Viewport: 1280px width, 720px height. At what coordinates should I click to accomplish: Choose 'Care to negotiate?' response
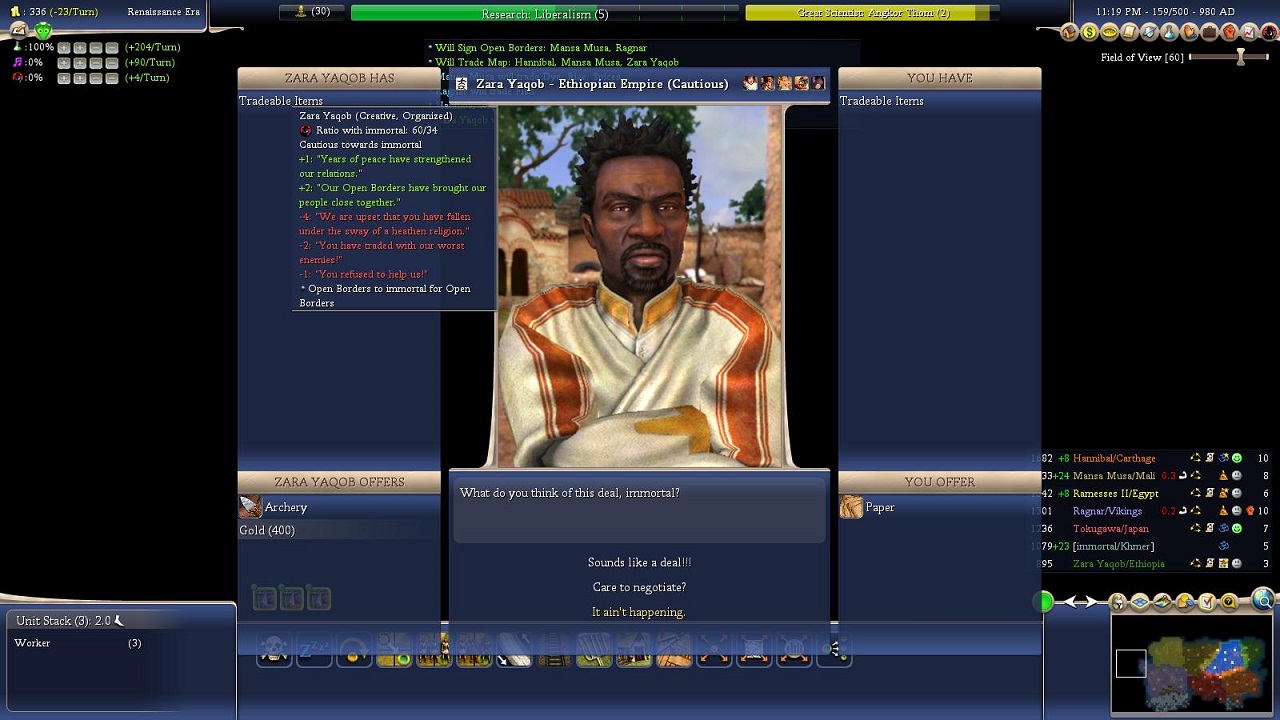point(639,587)
